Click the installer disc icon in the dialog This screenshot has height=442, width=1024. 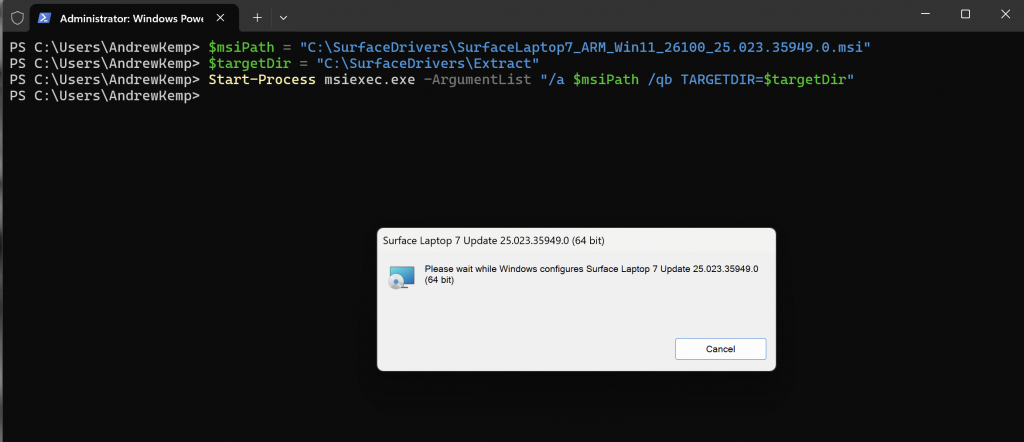tap(401, 277)
